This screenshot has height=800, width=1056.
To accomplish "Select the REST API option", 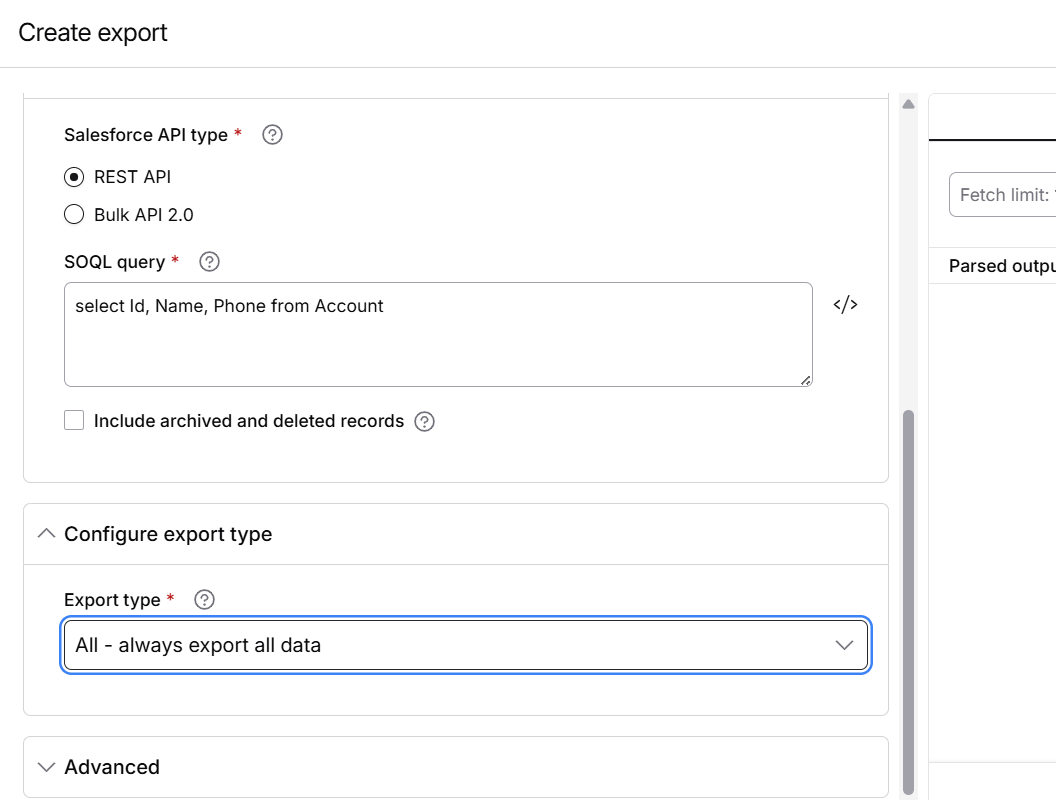I will coord(74,176).
